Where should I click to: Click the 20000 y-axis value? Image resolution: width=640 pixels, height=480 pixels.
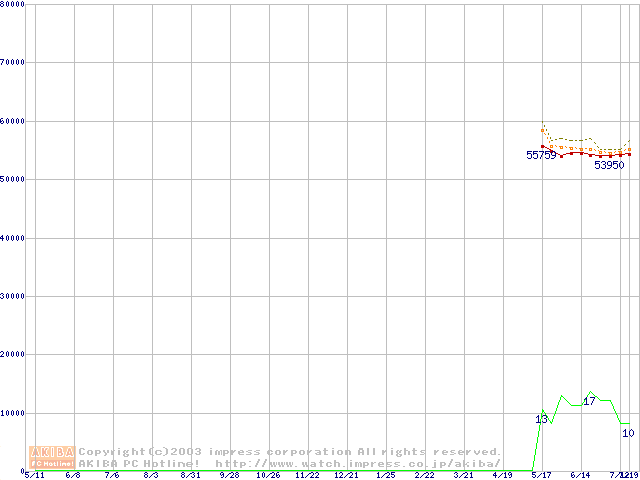pos(12,355)
